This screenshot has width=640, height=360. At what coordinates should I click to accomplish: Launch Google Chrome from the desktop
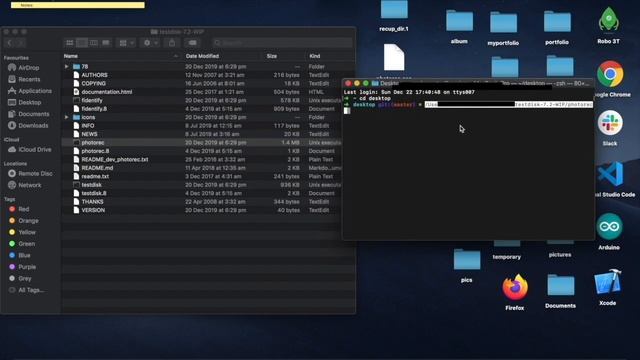pos(610,74)
